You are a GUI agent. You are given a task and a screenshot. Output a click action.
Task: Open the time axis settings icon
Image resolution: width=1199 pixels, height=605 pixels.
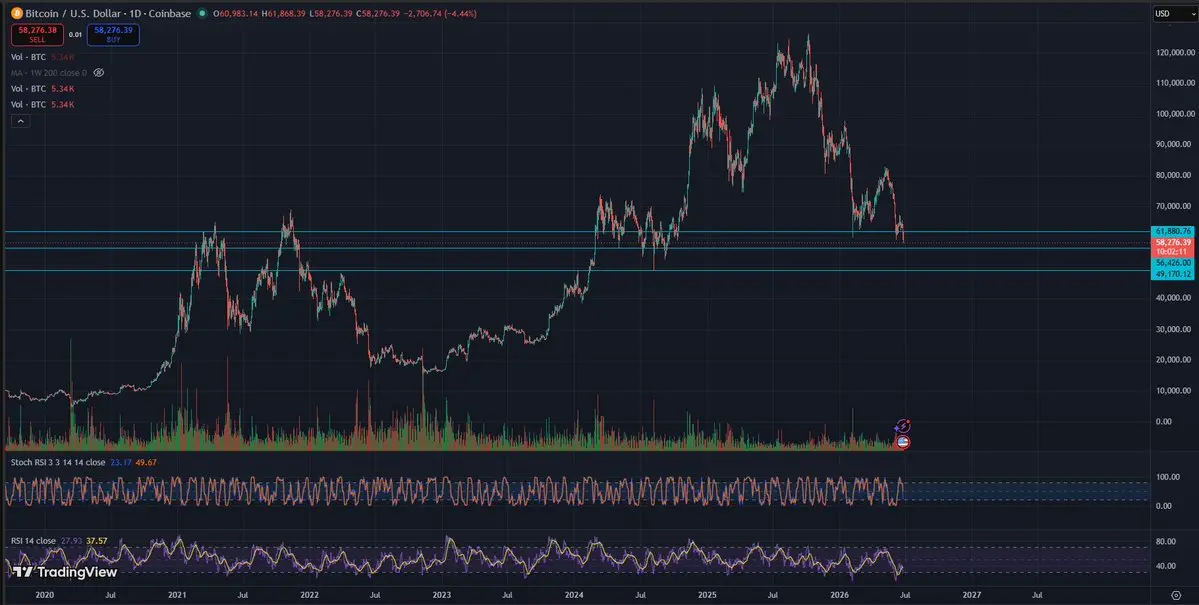(x=1176, y=594)
